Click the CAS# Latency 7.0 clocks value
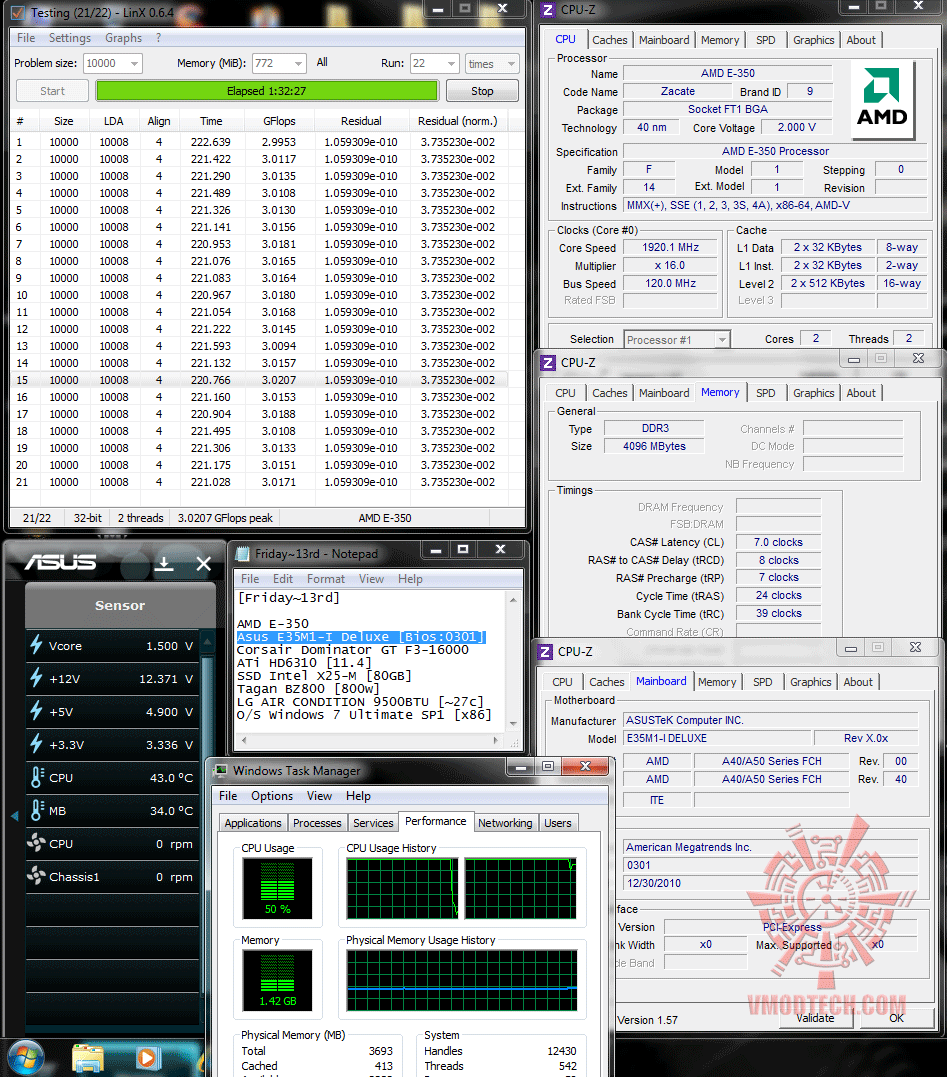Screen dimensions: 947x1077 pos(778,542)
